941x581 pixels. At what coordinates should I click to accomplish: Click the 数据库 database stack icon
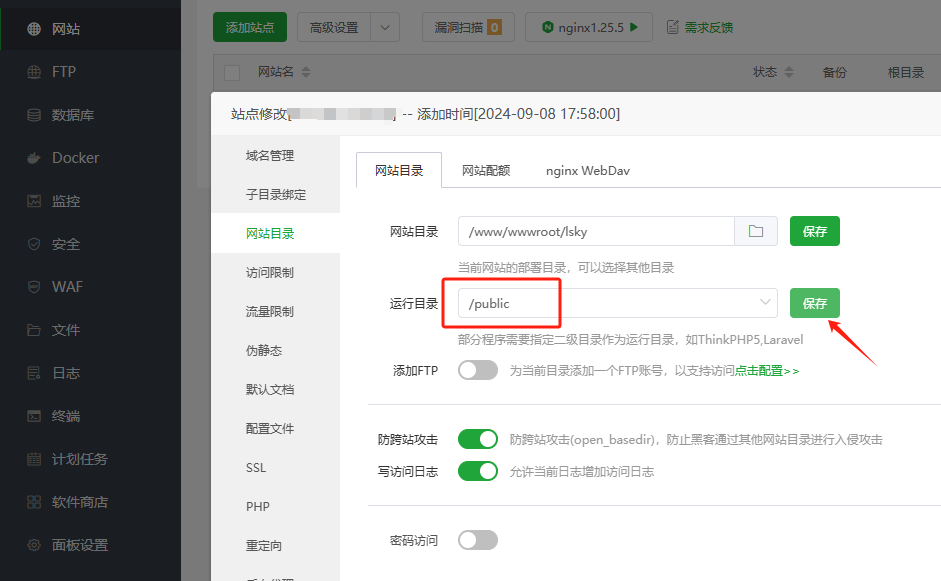pos(34,115)
